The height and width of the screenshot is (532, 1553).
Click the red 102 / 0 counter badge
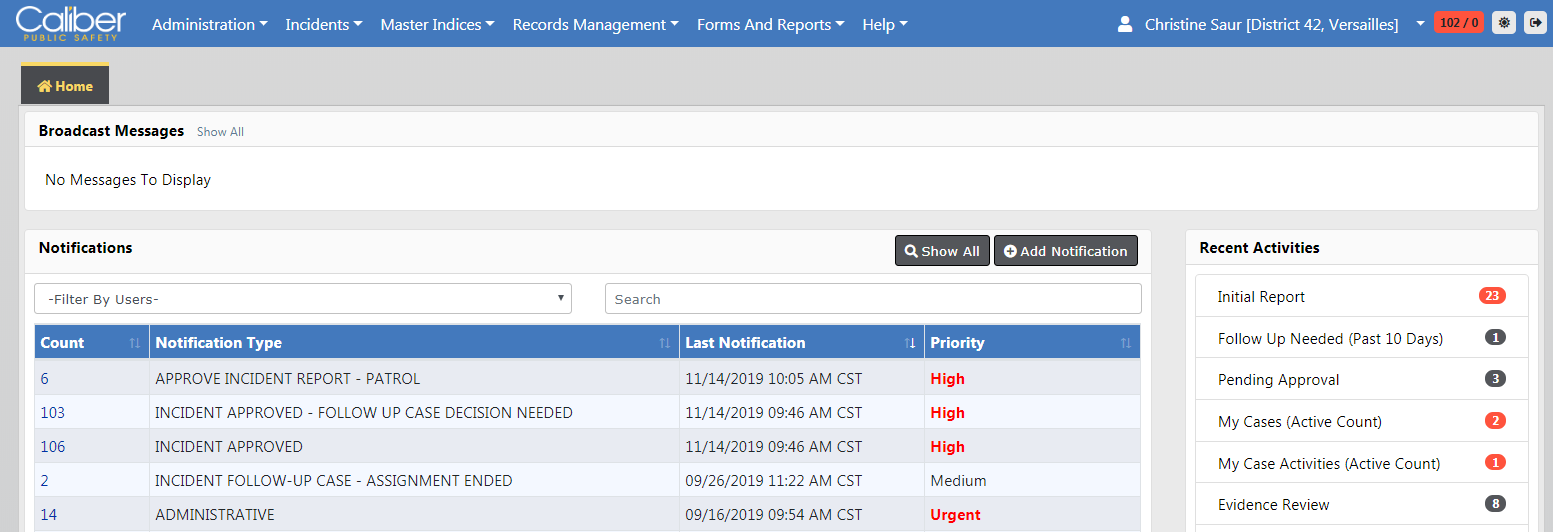pyautogui.click(x=1459, y=23)
